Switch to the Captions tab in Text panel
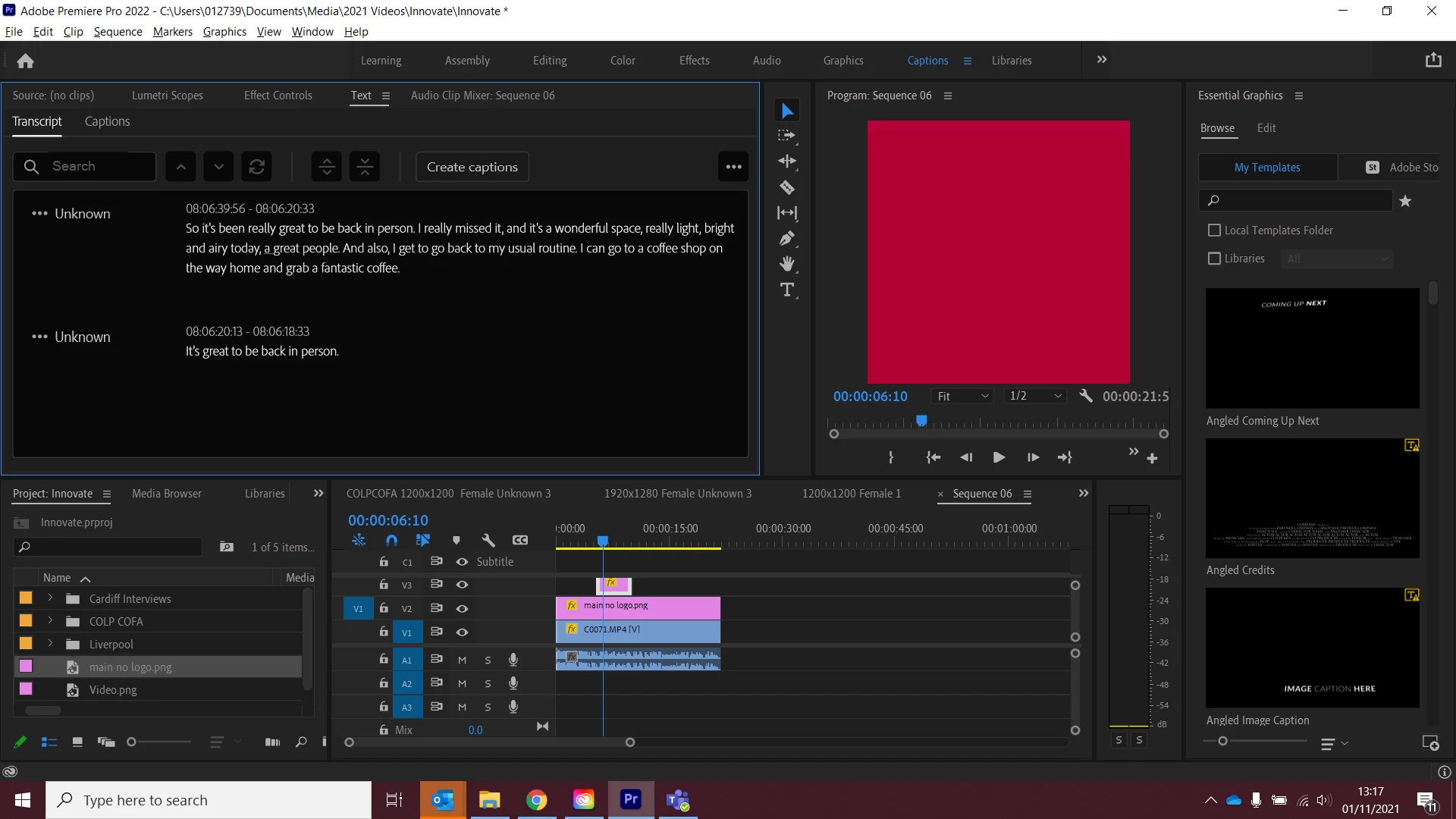The image size is (1456, 819). (107, 121)
